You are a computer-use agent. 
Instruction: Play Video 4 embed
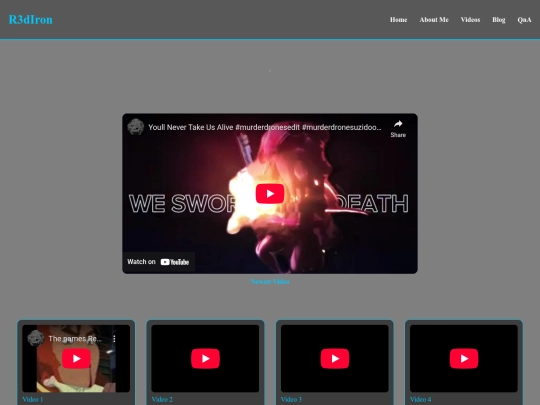pos(464,359)
